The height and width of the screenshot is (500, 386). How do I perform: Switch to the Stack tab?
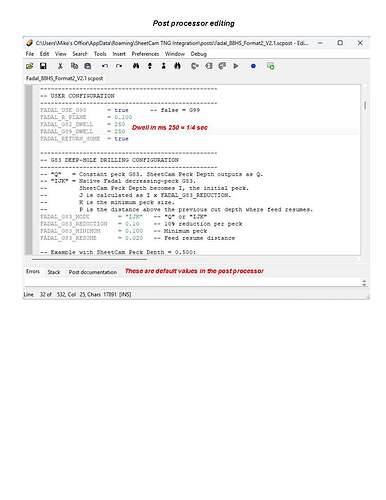tap(54, 272)
